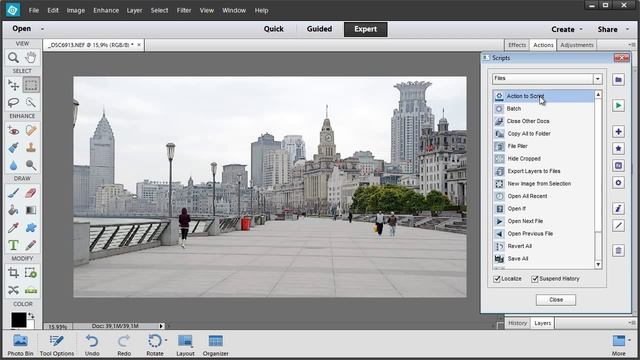Select the Lasso tool
The image size is (640, 360).
click(13, 102)
